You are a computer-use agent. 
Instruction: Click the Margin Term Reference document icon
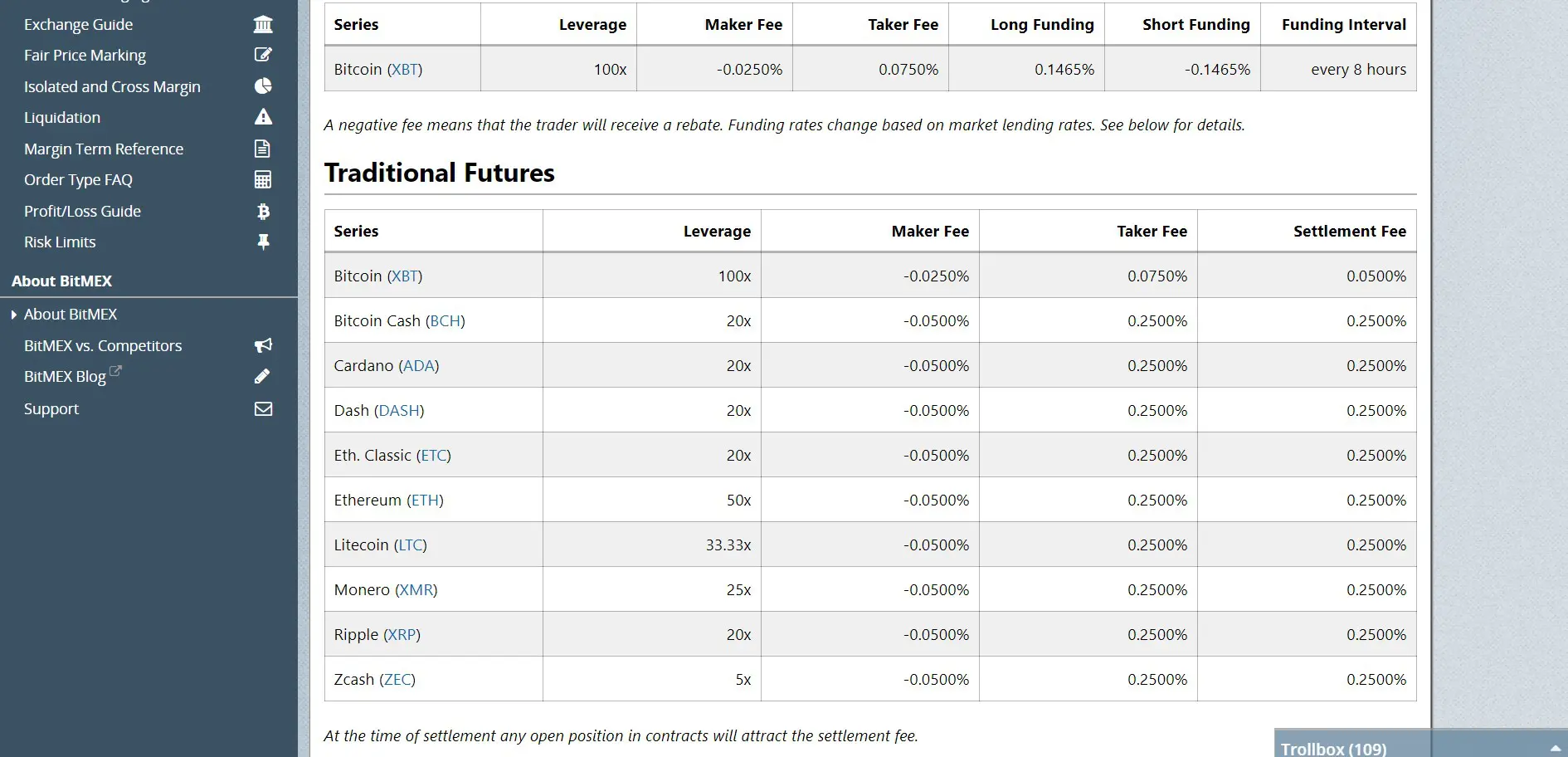pyautogui.click(x=263, y=149)
